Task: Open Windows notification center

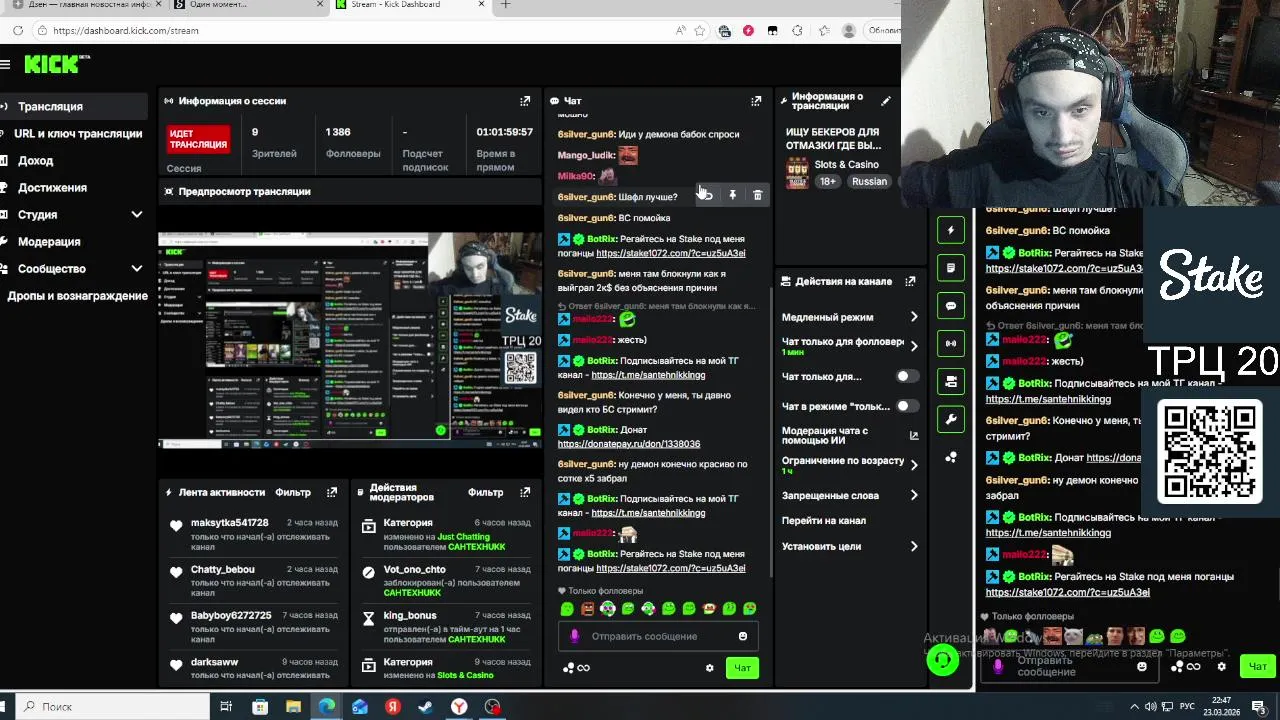Action: click(1259, 707)
